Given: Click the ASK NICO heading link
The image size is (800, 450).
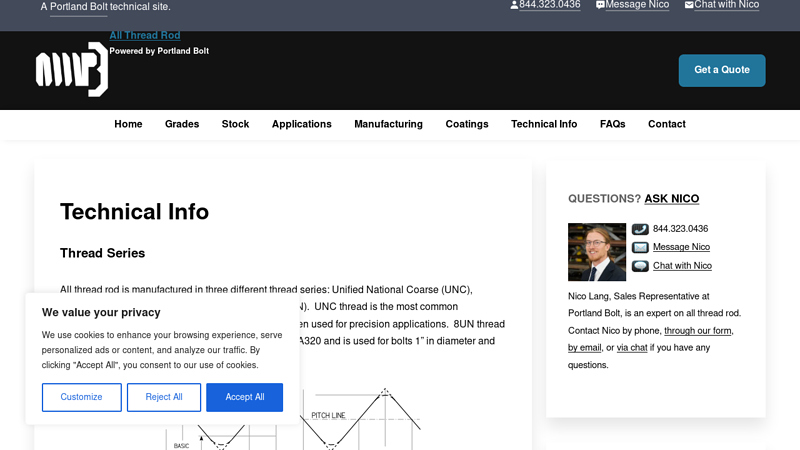Looking at the screenshot, I should (x=671, y=198).
